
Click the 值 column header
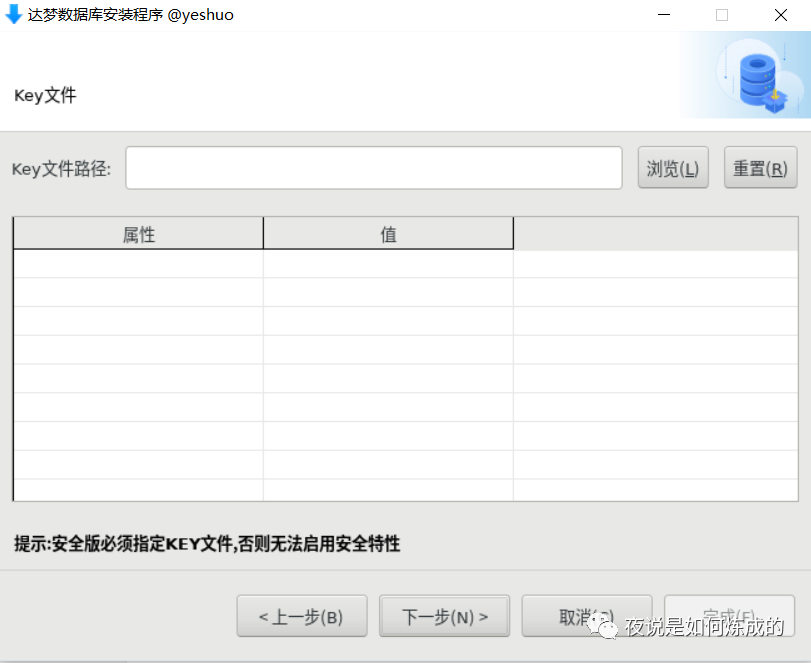pyautogui.click(x=388, y=234)
